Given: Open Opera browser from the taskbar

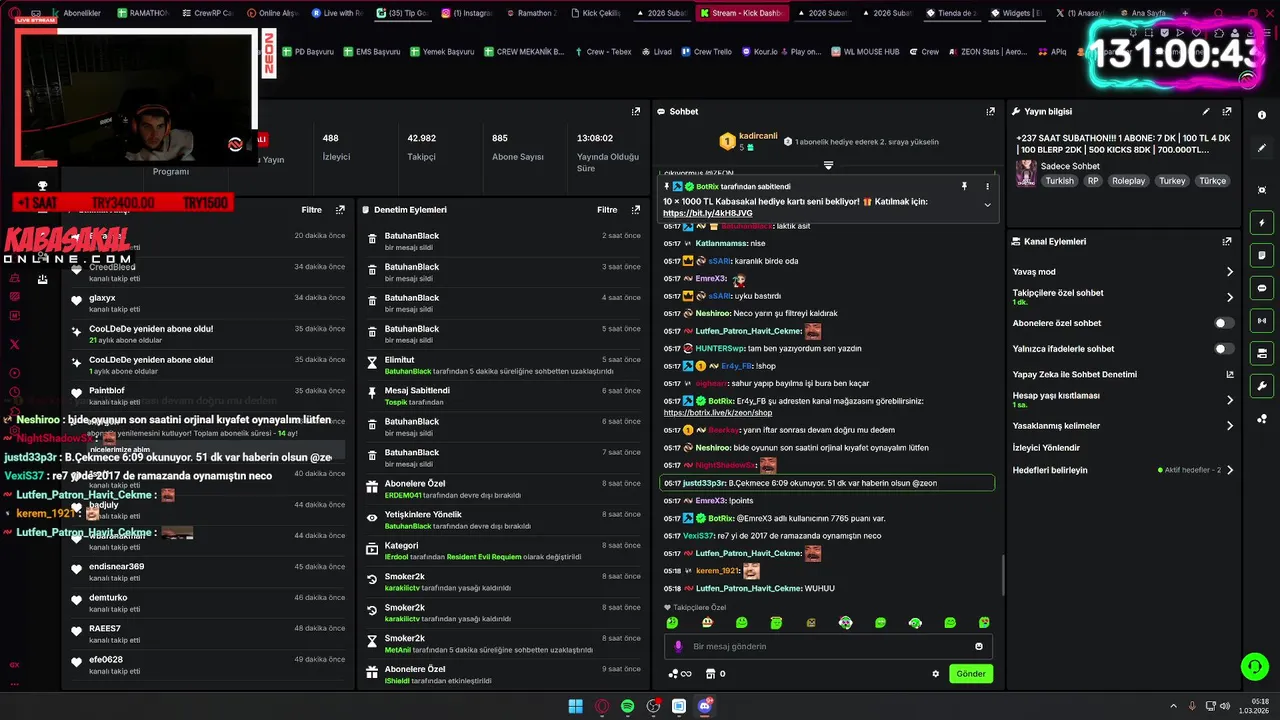Looking at the screenshot, I should click(601, 706).
